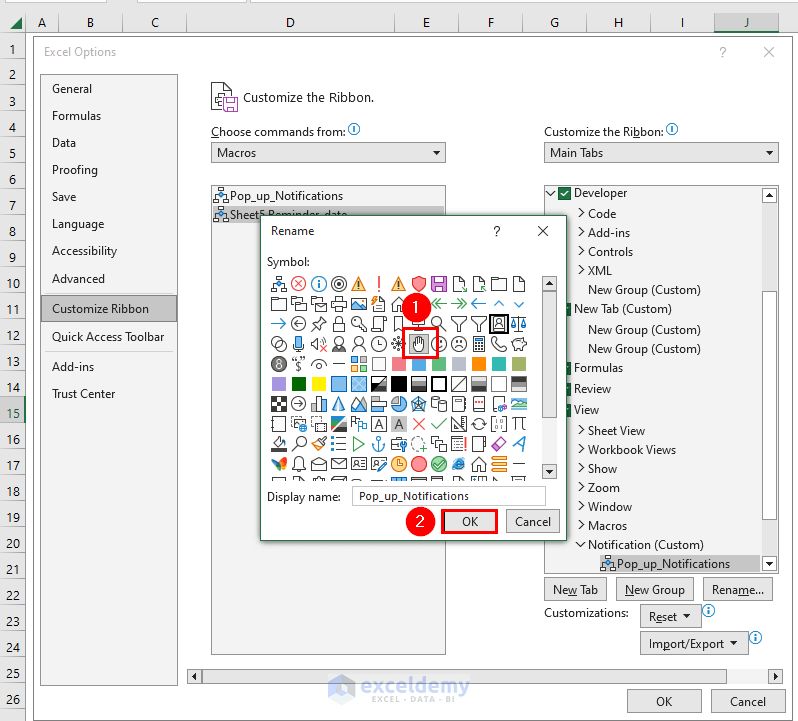Image resolution: width=798 pixels, height=721 pixels.
Task: Choose the pushpin symbol
Action: [319, 324]
